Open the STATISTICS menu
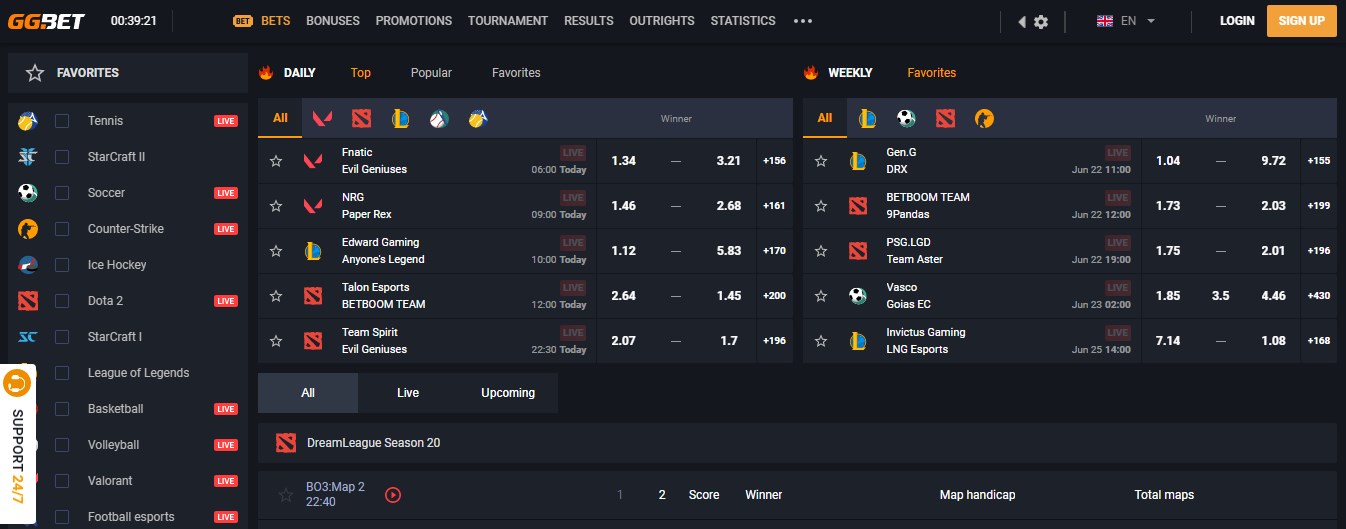Screen dimensions: 1346x529 (x=743, y=21)
